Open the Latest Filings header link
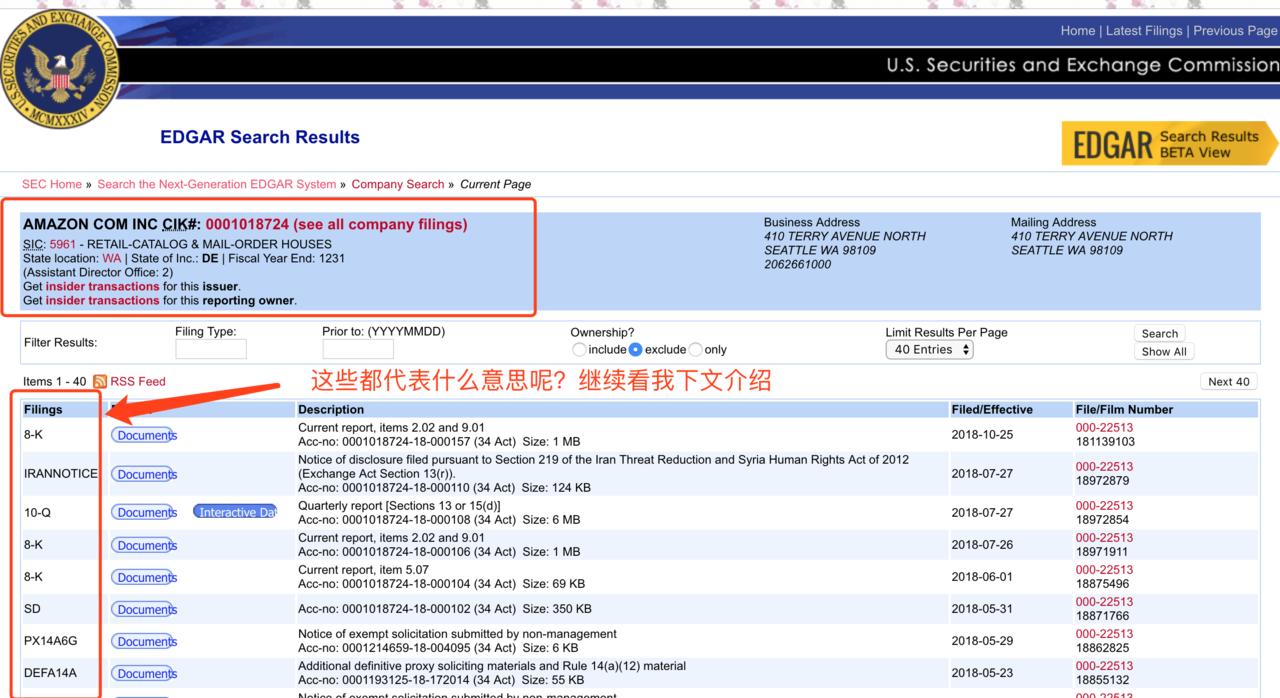Image resolution: width=1280 pixels, height=698 pixels. [1144, 31]
